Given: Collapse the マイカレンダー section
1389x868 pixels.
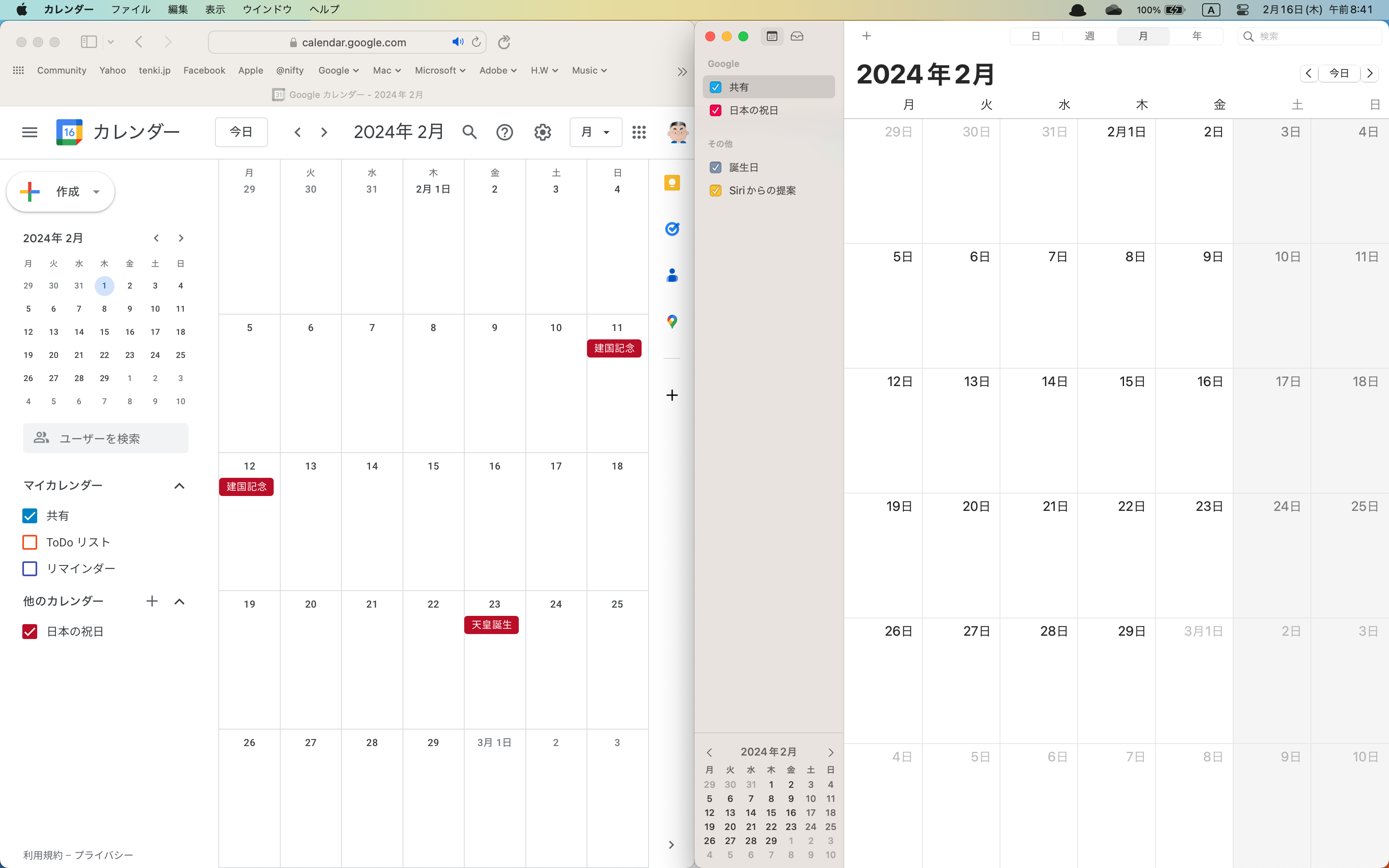Looking at the screenshot, I should [179, 486].
